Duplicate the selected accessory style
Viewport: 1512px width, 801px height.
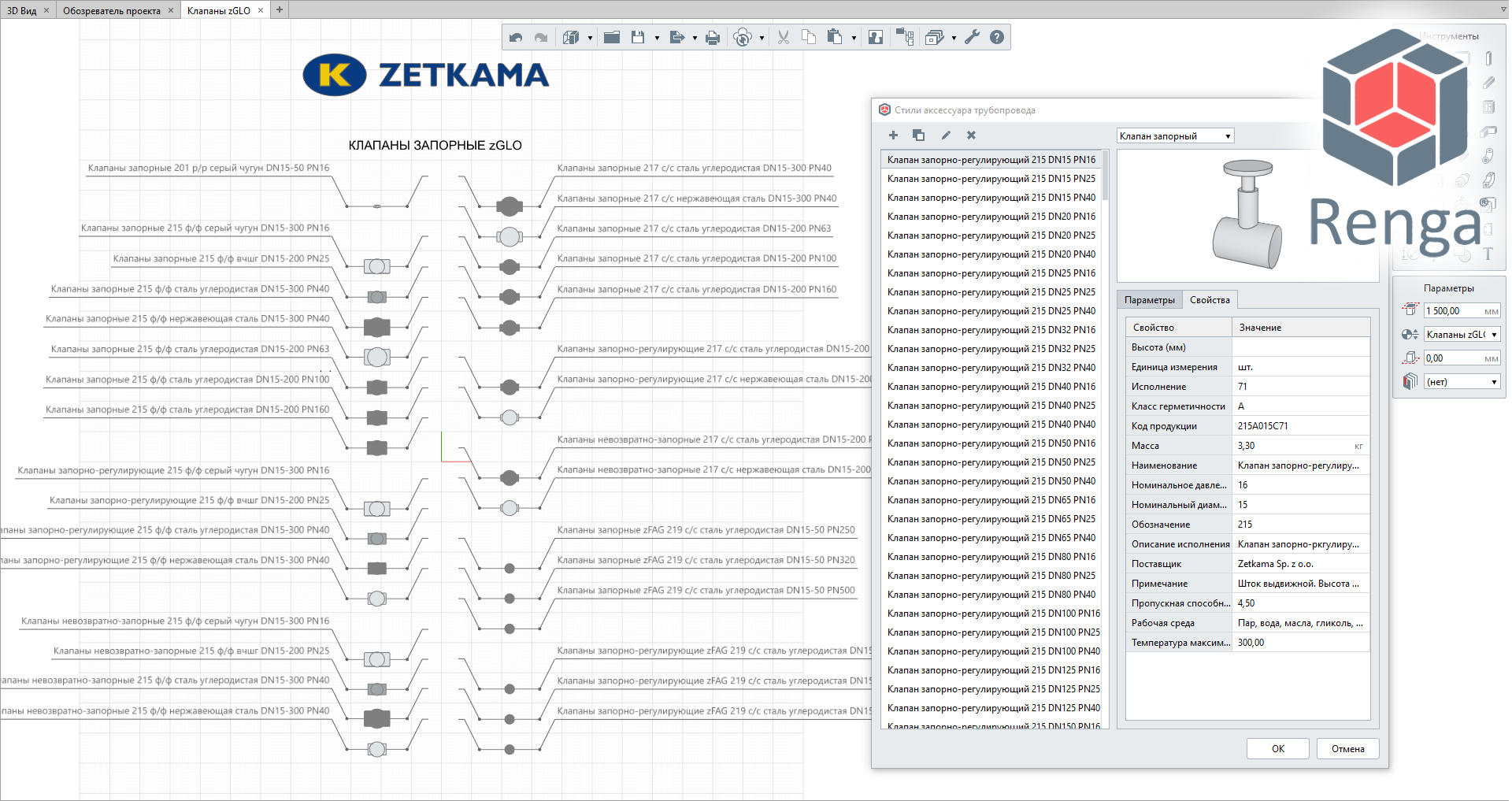[918, 135]
